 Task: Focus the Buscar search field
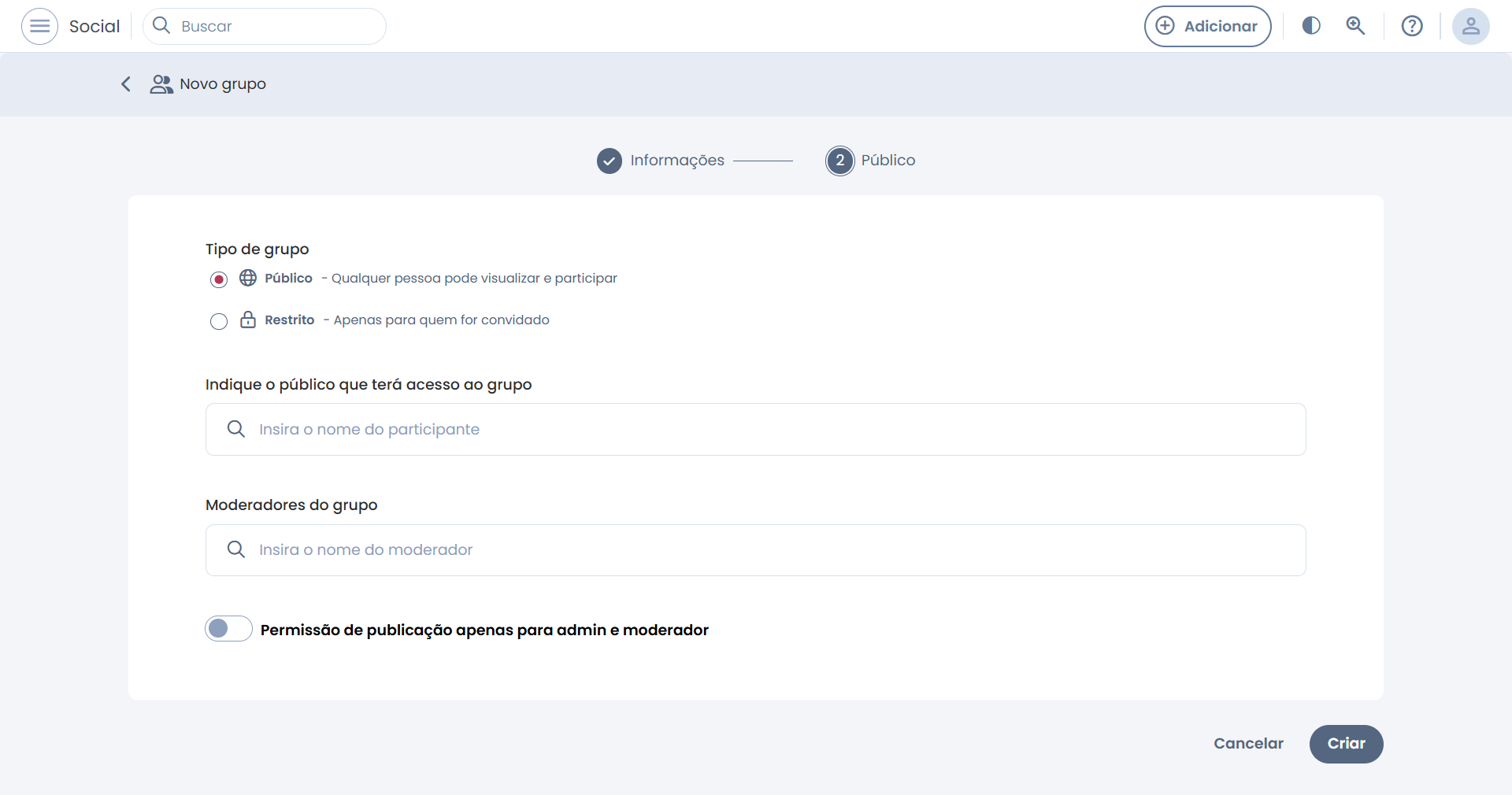[276, 26]
